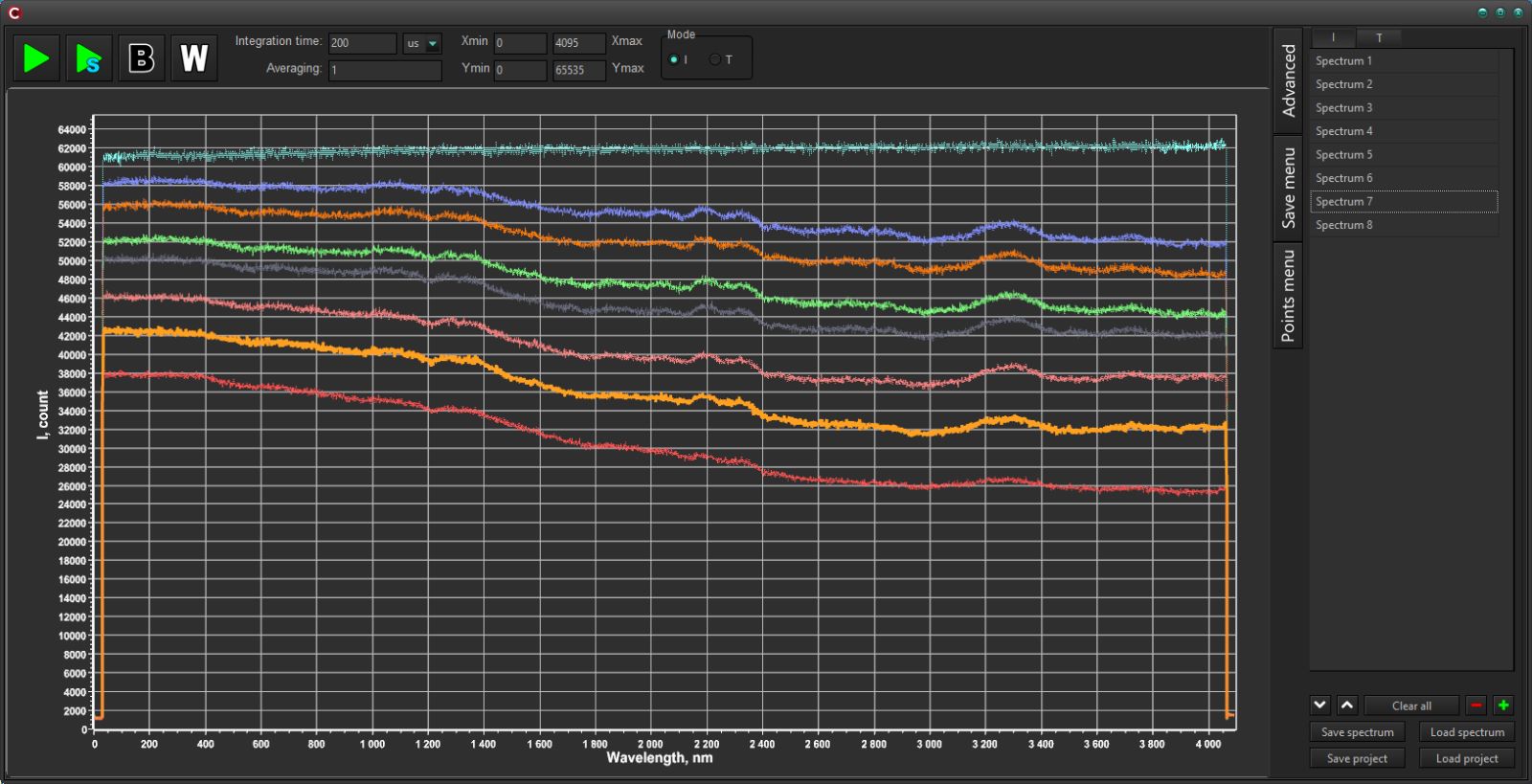Image resolution: width=1532 pixels, height=784 pixels.
Task: Move the spectrum up with the up arrow
Action: [x=1347, y=706]
